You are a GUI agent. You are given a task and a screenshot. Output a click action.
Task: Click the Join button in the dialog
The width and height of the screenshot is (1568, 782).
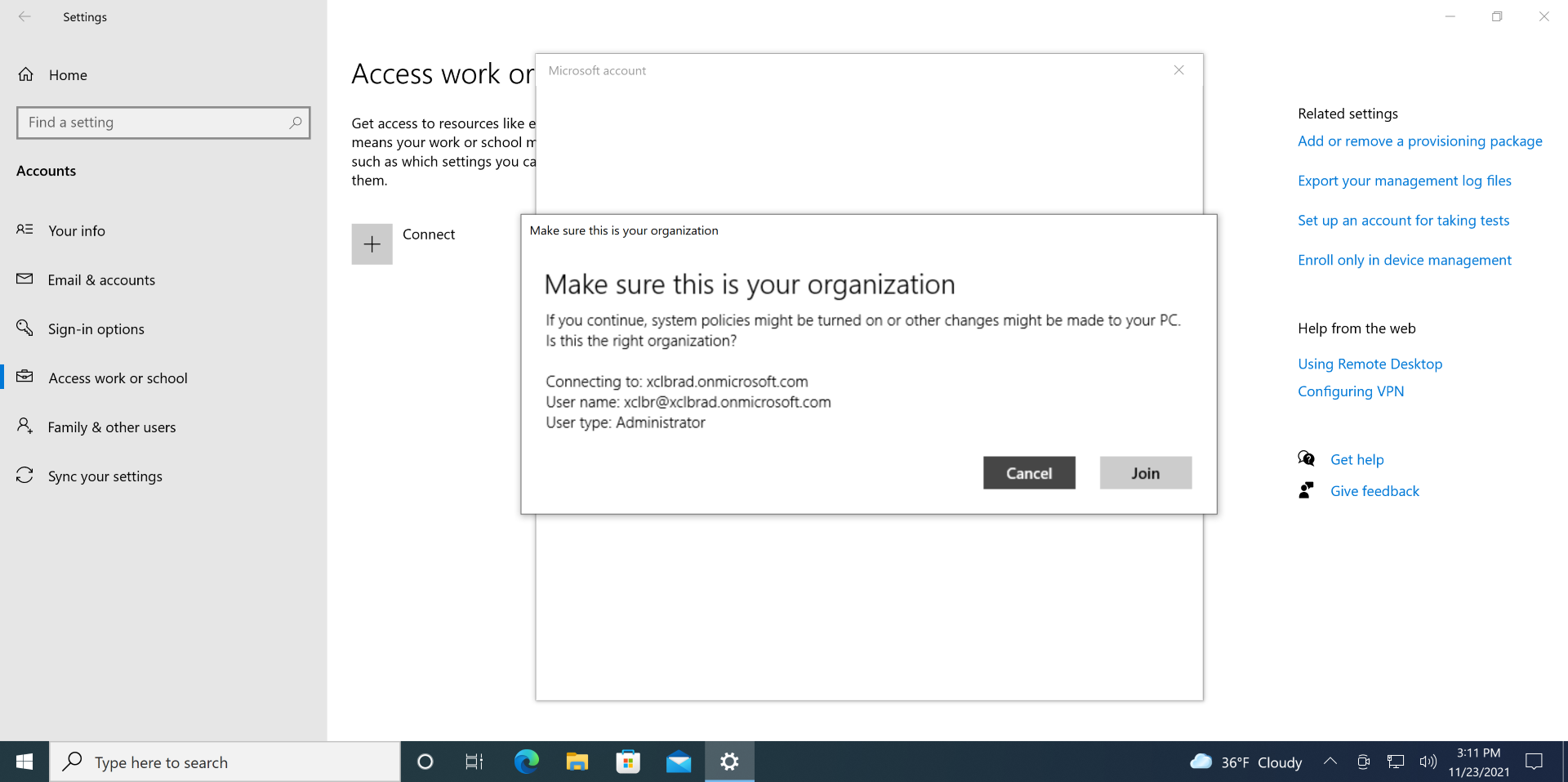(1145, 473)
